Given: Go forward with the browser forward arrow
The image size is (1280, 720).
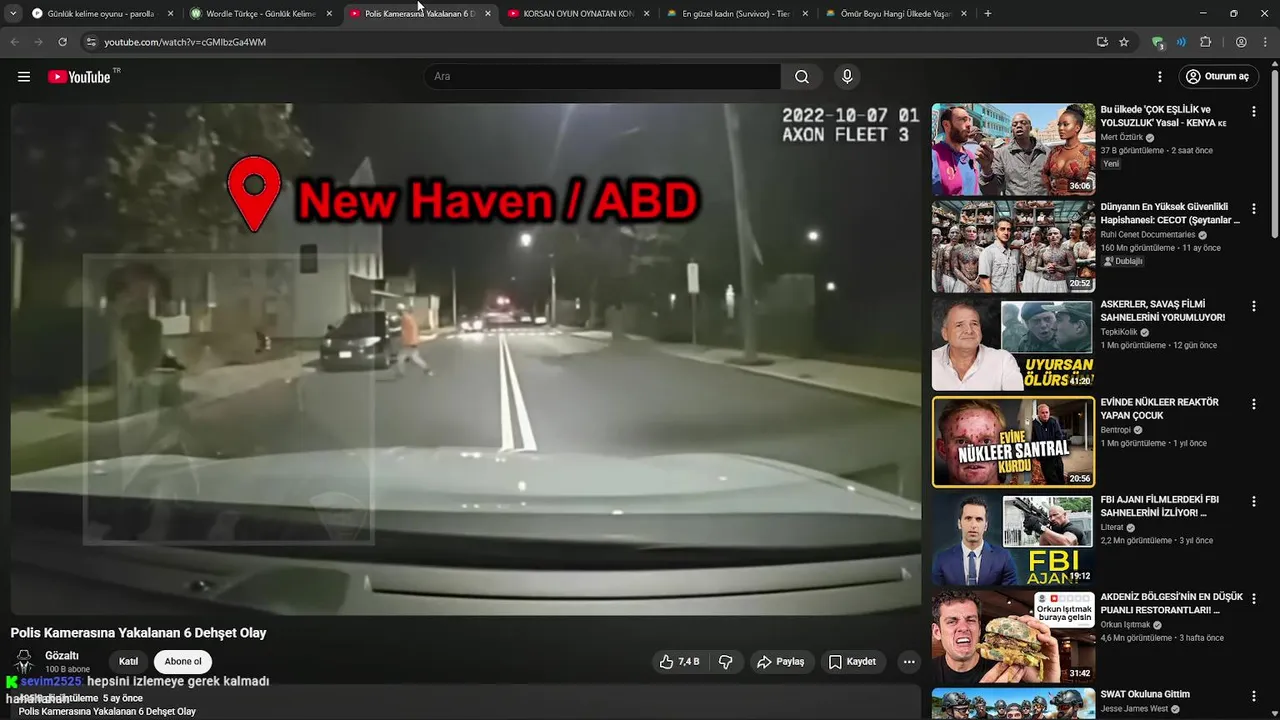Looking at the screenshot, I should (38, 42).
